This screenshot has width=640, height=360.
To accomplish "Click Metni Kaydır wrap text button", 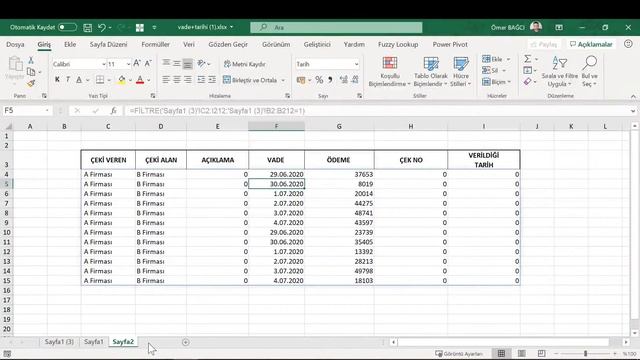I will 245,64.
